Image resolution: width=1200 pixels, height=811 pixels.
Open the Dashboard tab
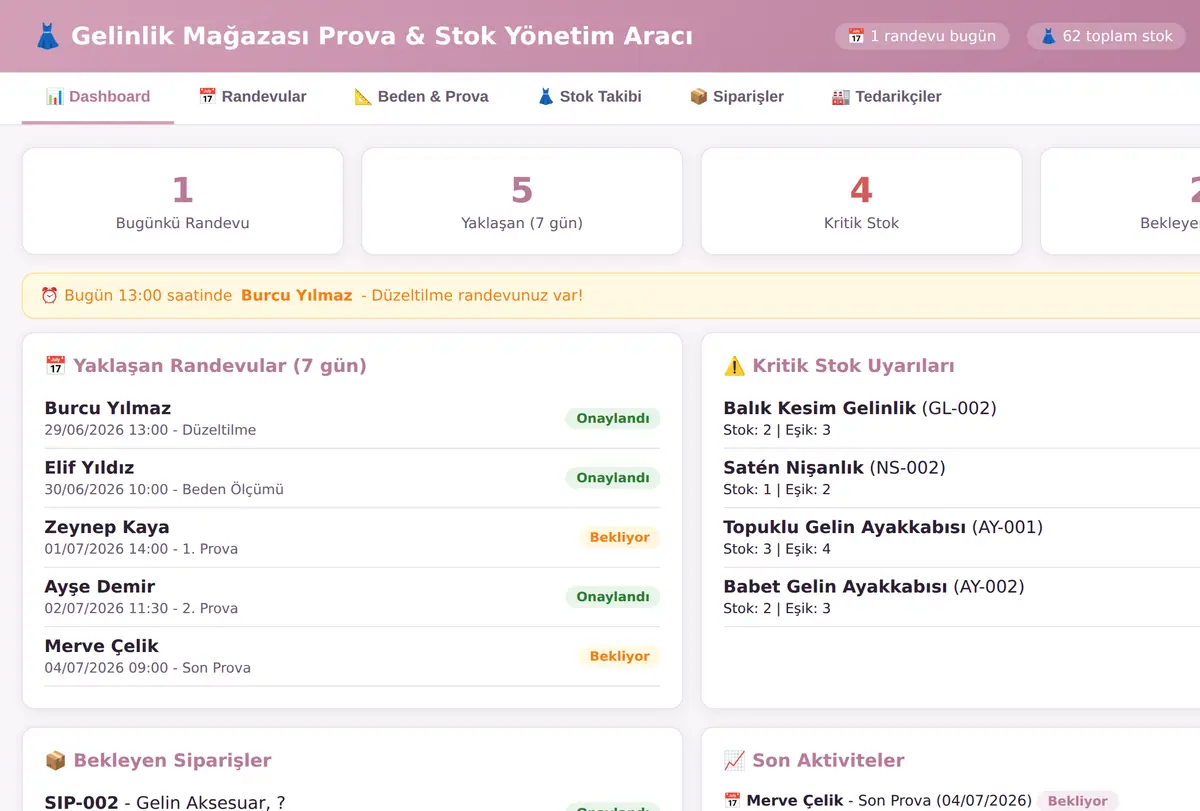[x=98, y=97]
